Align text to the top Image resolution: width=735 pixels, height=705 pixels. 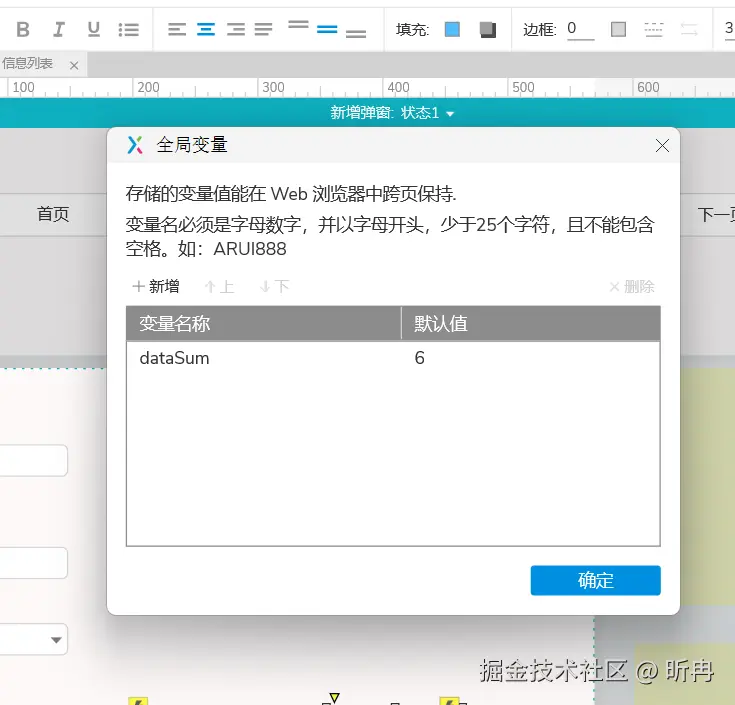pos(298,24)
